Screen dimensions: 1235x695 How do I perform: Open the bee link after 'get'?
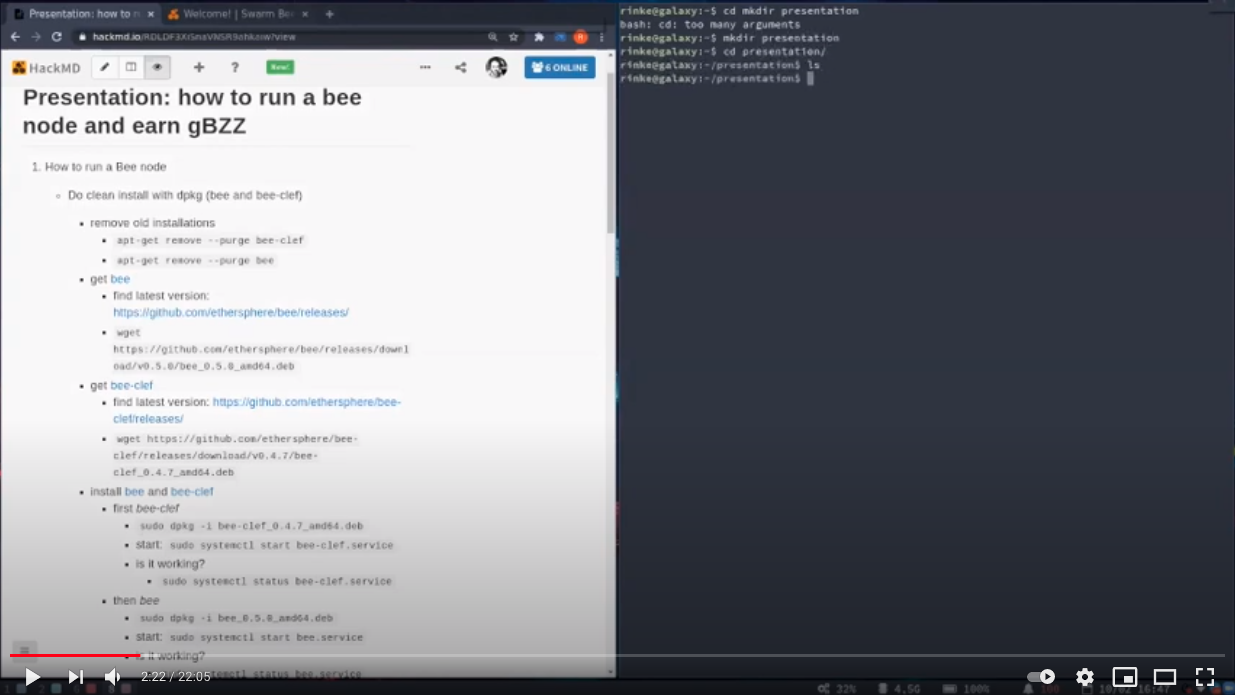120,279
